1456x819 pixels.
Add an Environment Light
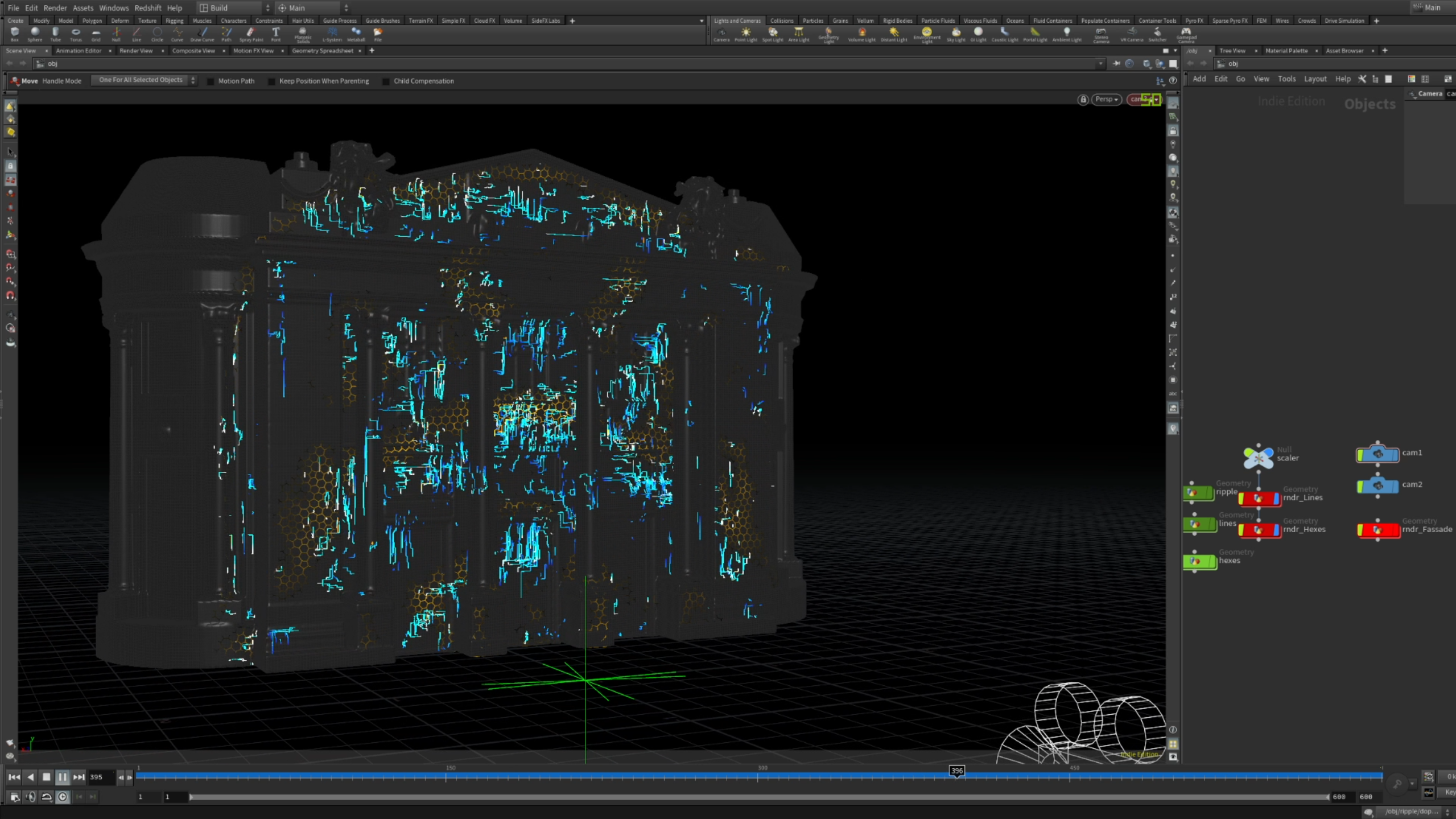click(x=927, y=35)
